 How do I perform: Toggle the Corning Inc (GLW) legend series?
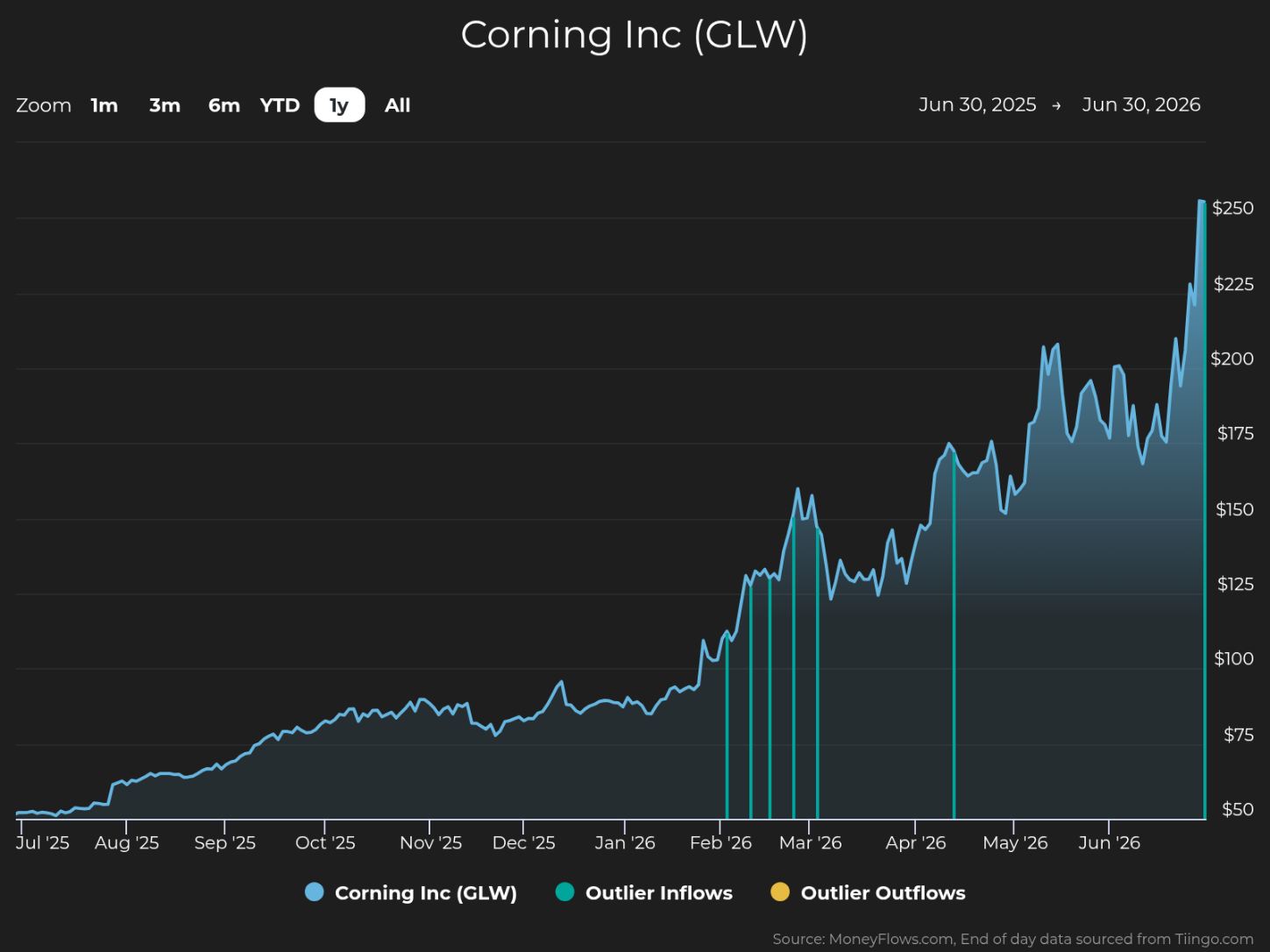tap(411, 892)
